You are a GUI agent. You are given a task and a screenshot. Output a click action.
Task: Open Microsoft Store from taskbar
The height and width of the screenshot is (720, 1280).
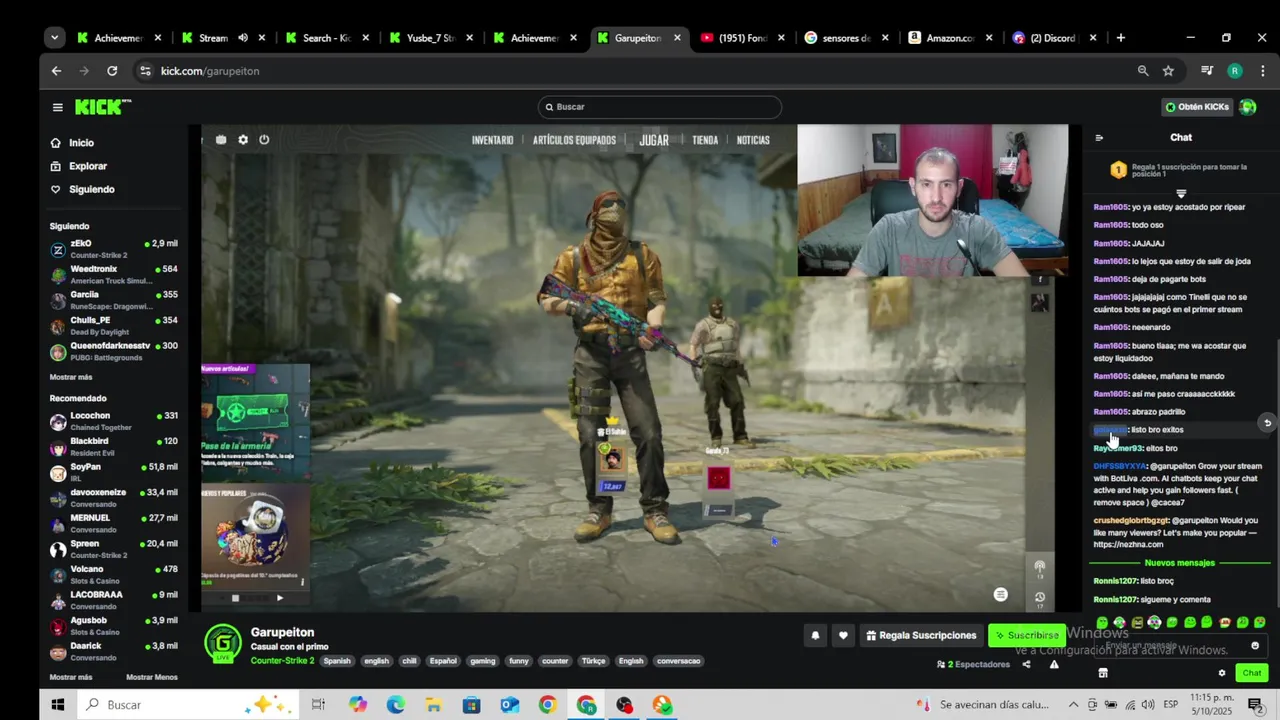pyautogui.click(x=471, y=705)
